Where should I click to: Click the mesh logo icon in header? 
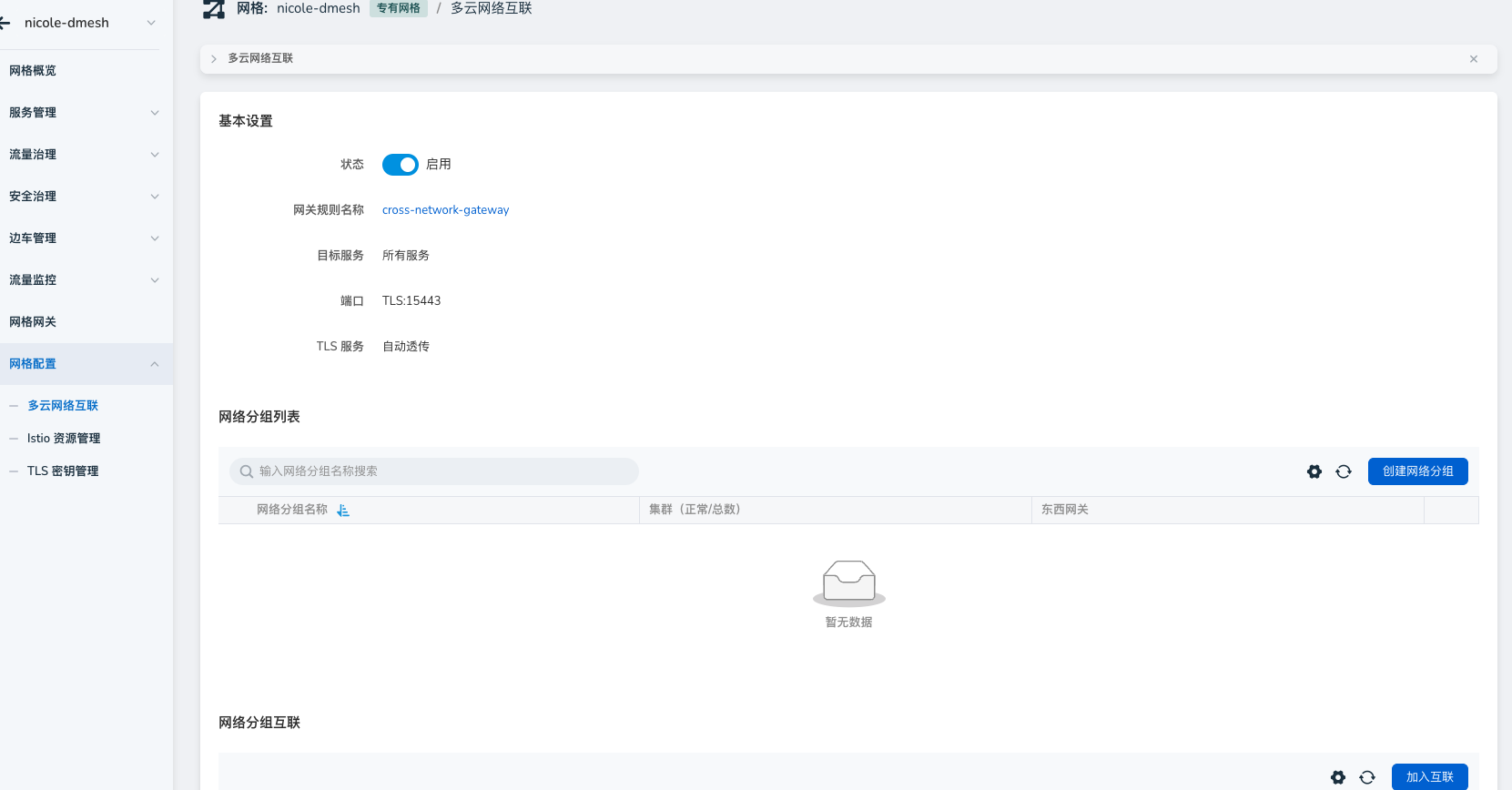point(214,9)
